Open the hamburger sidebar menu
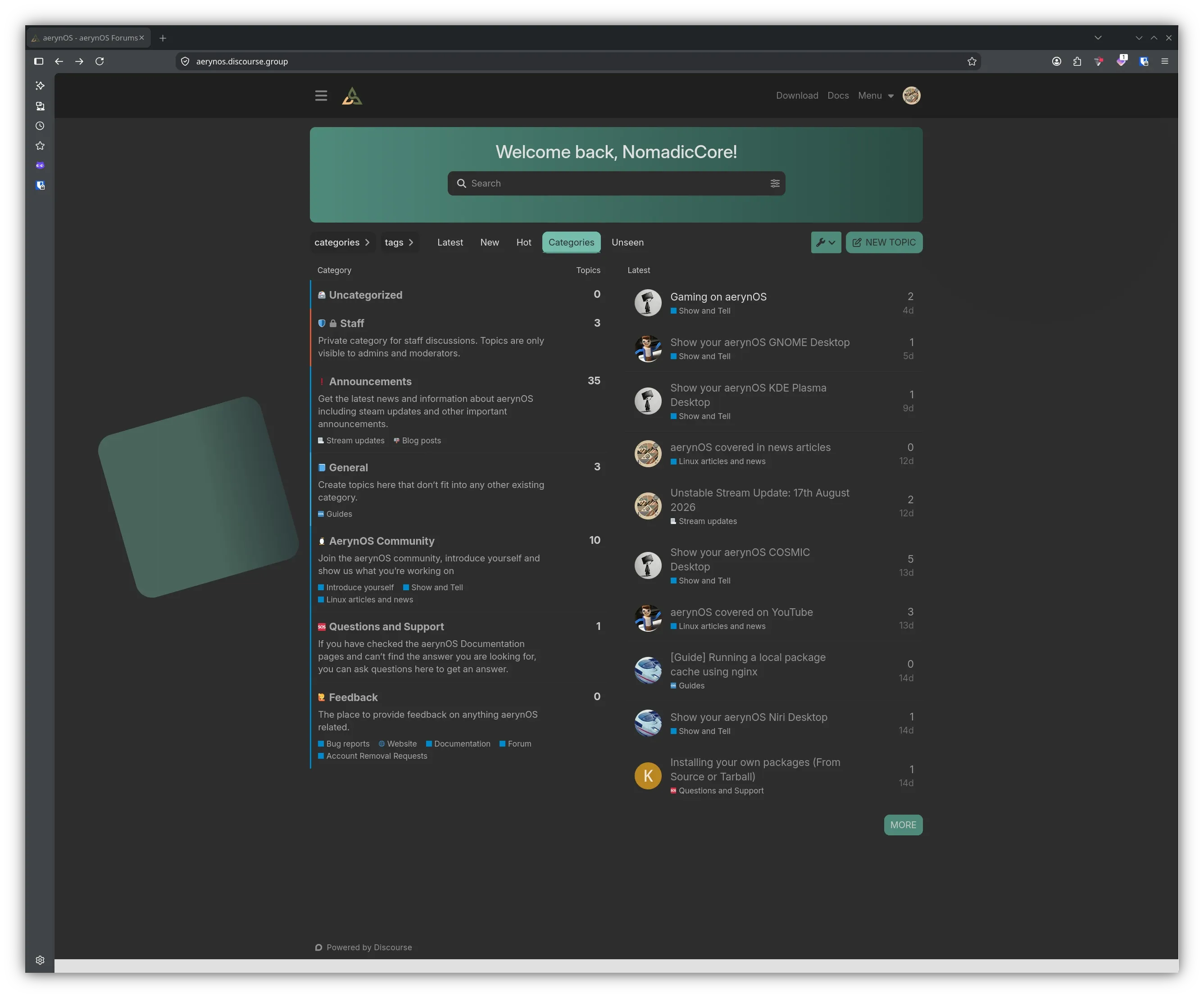 pyautogui.click(x=321, y=96)
